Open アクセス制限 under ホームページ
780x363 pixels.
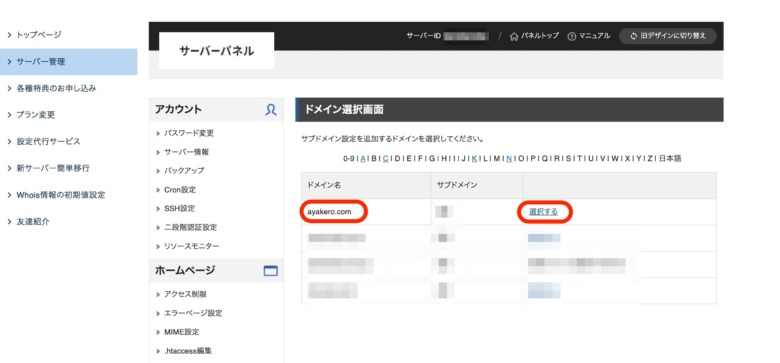[x=185, y=294]
